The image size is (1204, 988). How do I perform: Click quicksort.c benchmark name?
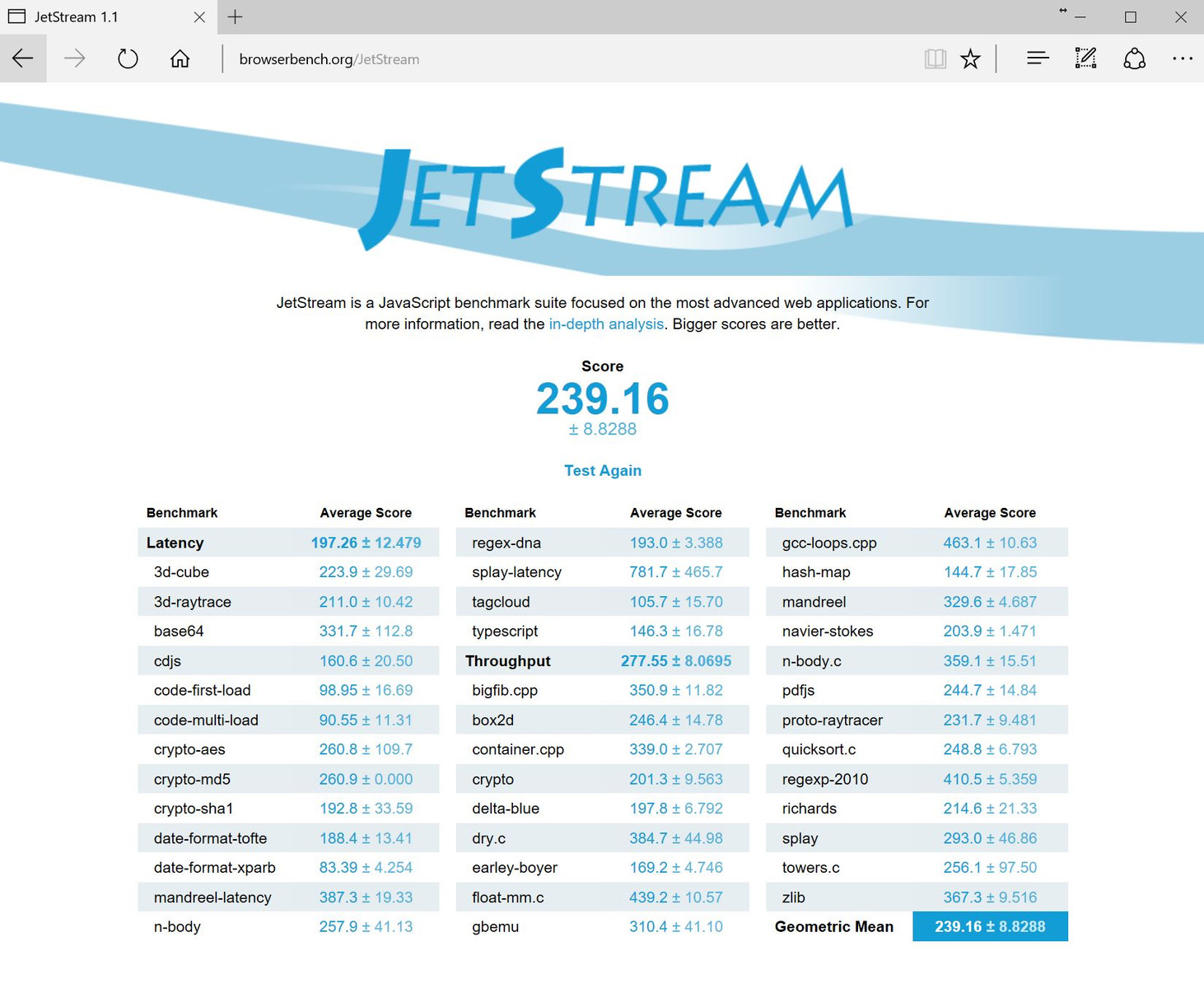(819, 750)
